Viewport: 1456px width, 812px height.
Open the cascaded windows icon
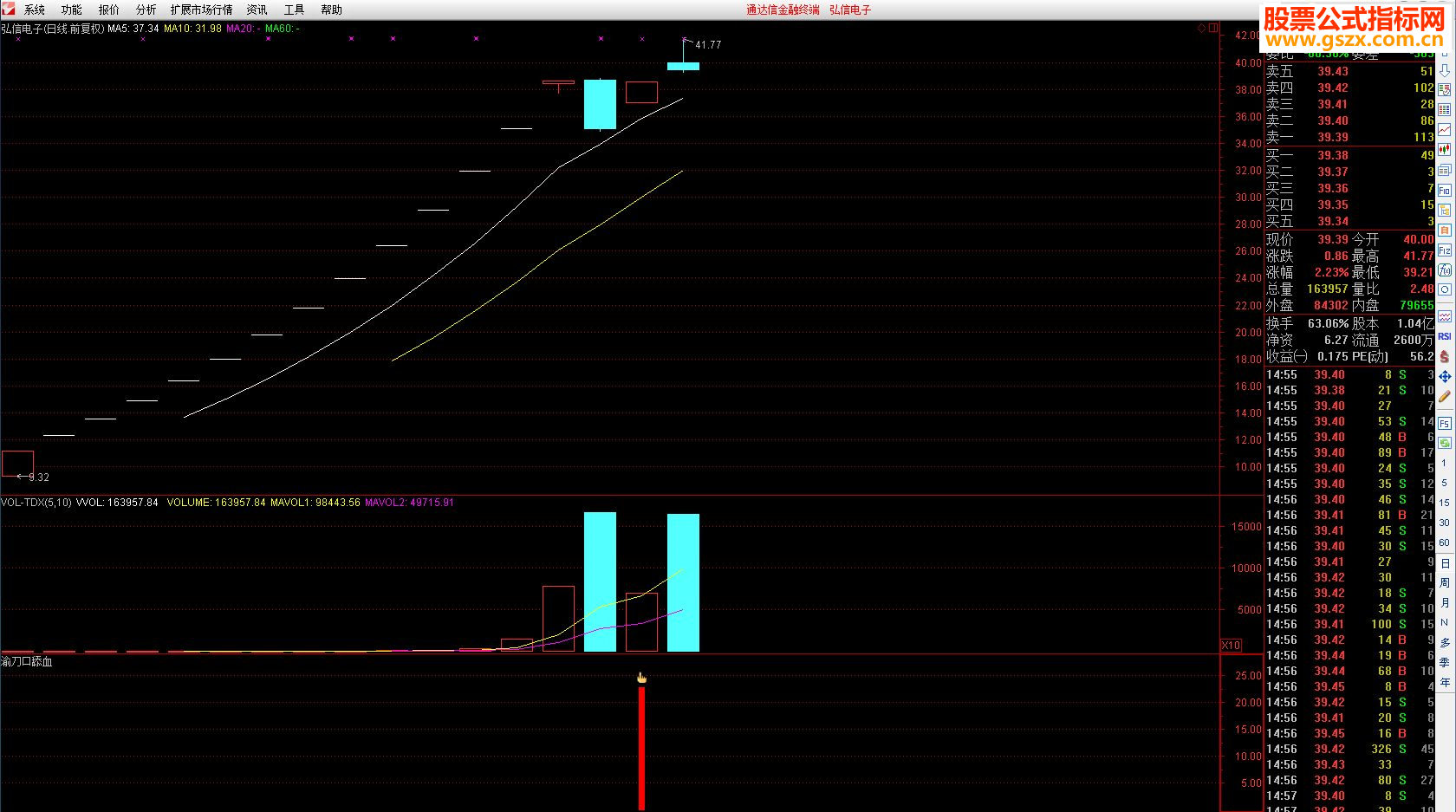click(1445, 170)
